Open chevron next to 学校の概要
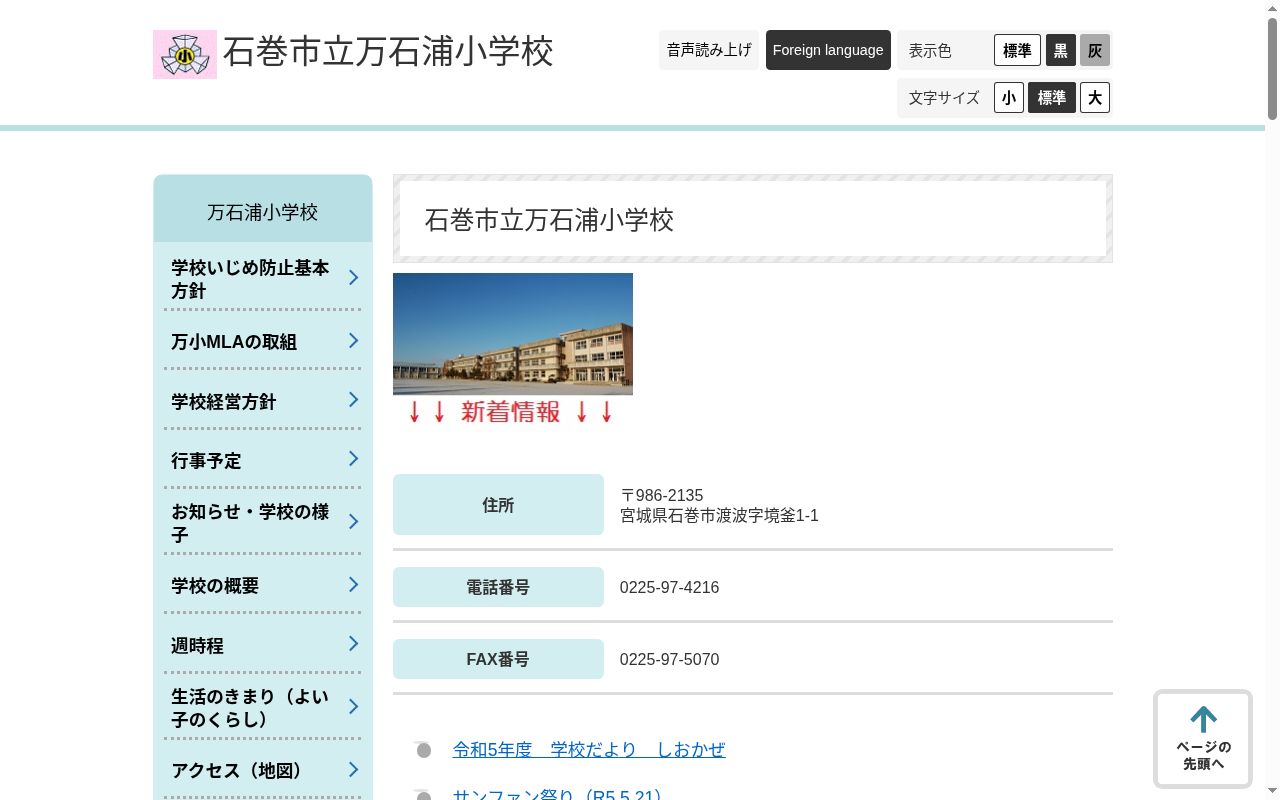This screenshot has width=1280, height=800. [x=353, y=584]
